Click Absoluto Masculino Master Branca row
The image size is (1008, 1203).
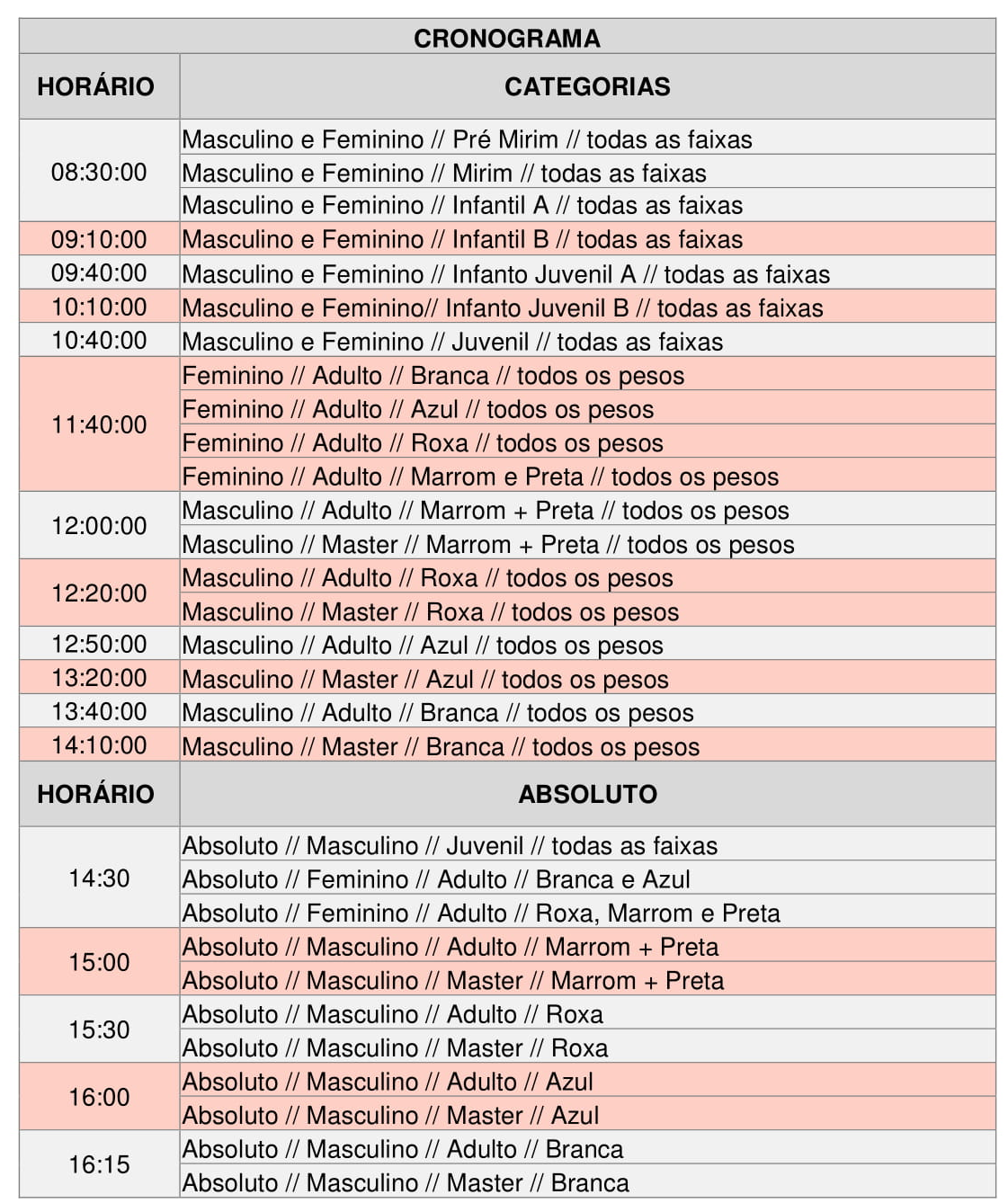point(406,1183)
